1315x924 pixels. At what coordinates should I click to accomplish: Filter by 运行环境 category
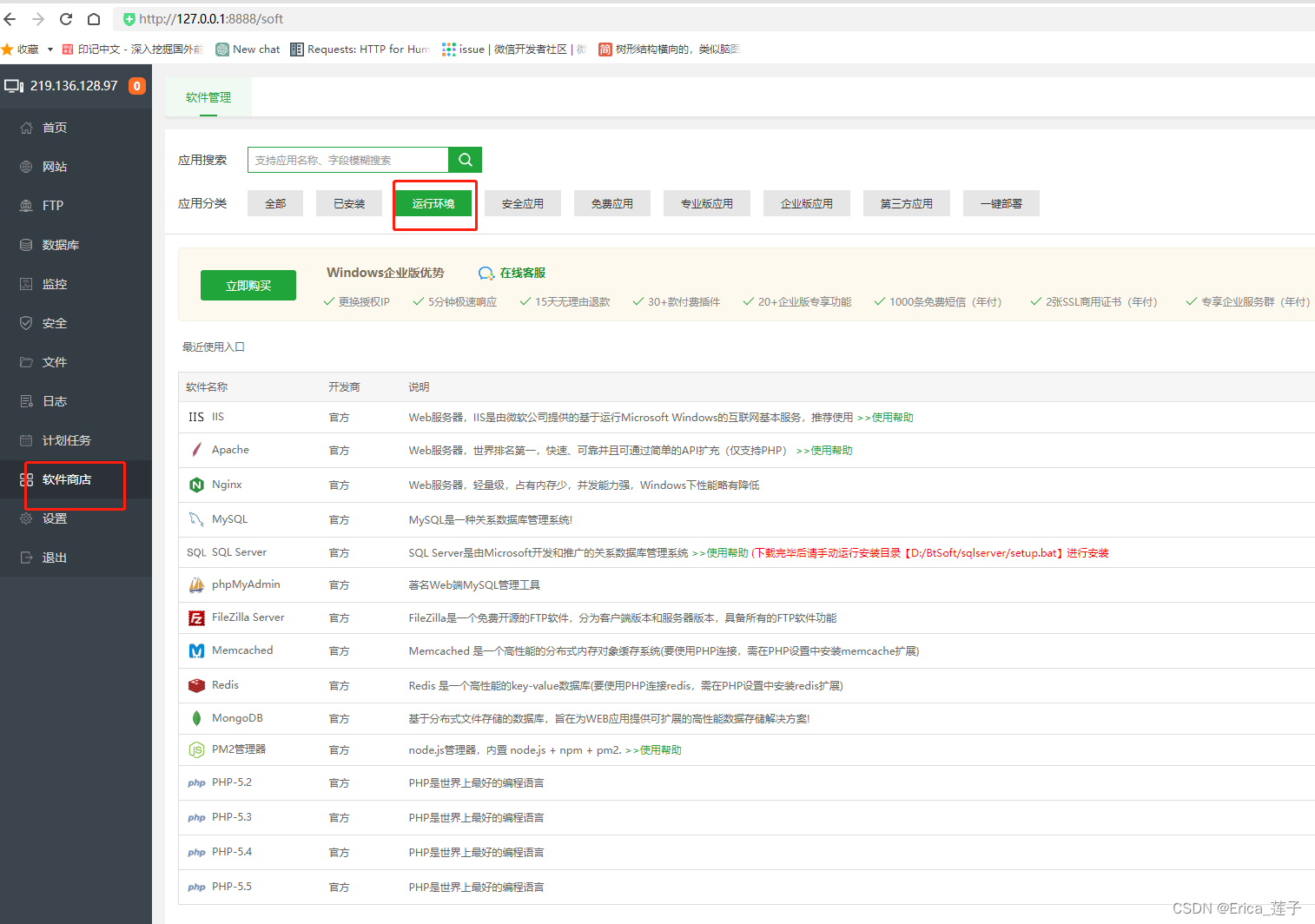(x=433, y=203)
